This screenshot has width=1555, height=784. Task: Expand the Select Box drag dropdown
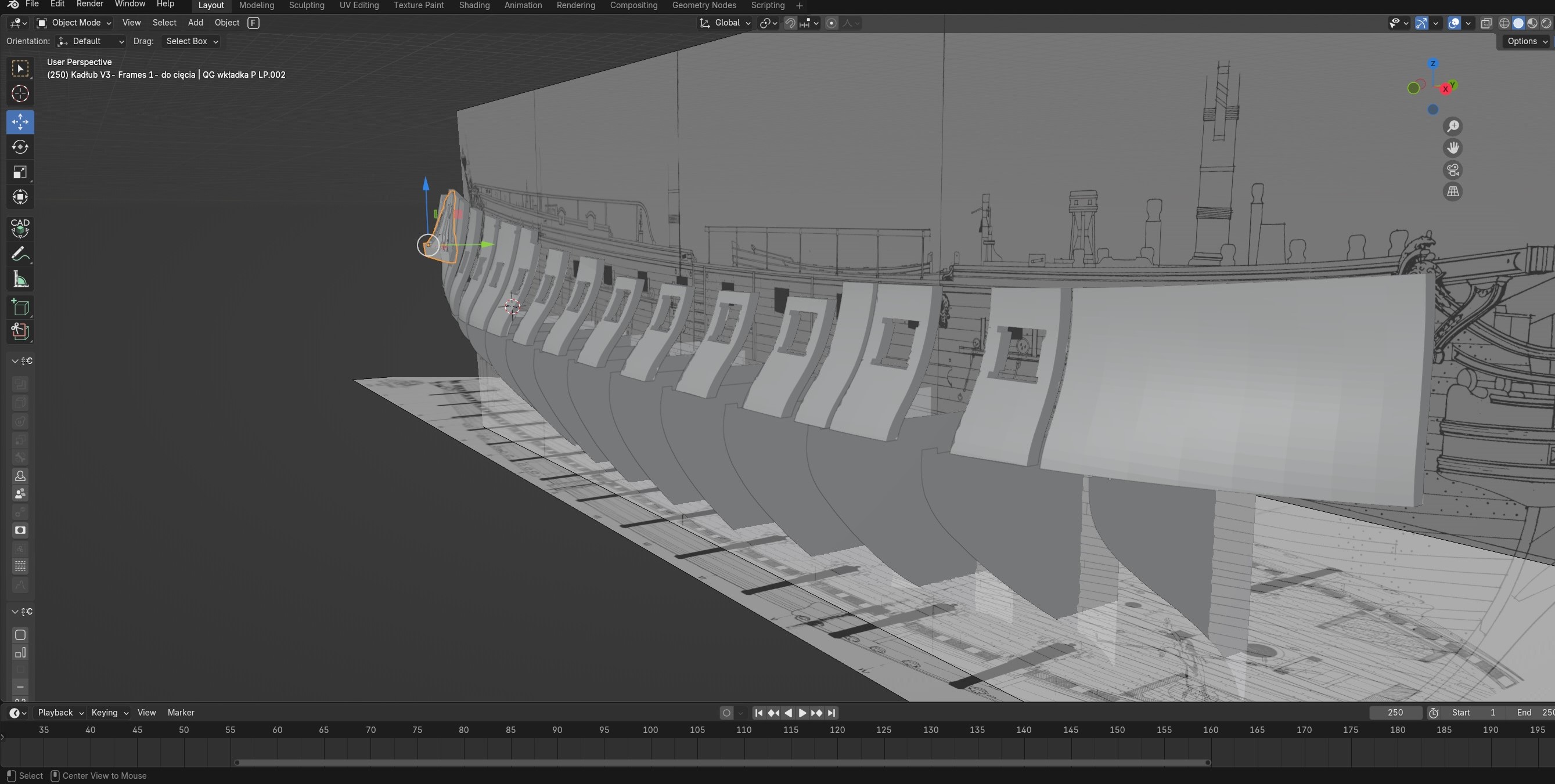point(192,41)
